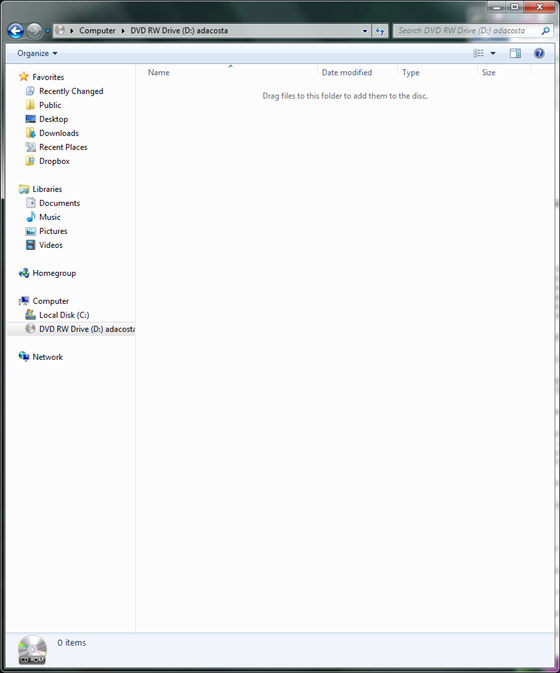560x673 pixels.
Task: Select Network in the navigation pane
Action: [x=47, y=357]
